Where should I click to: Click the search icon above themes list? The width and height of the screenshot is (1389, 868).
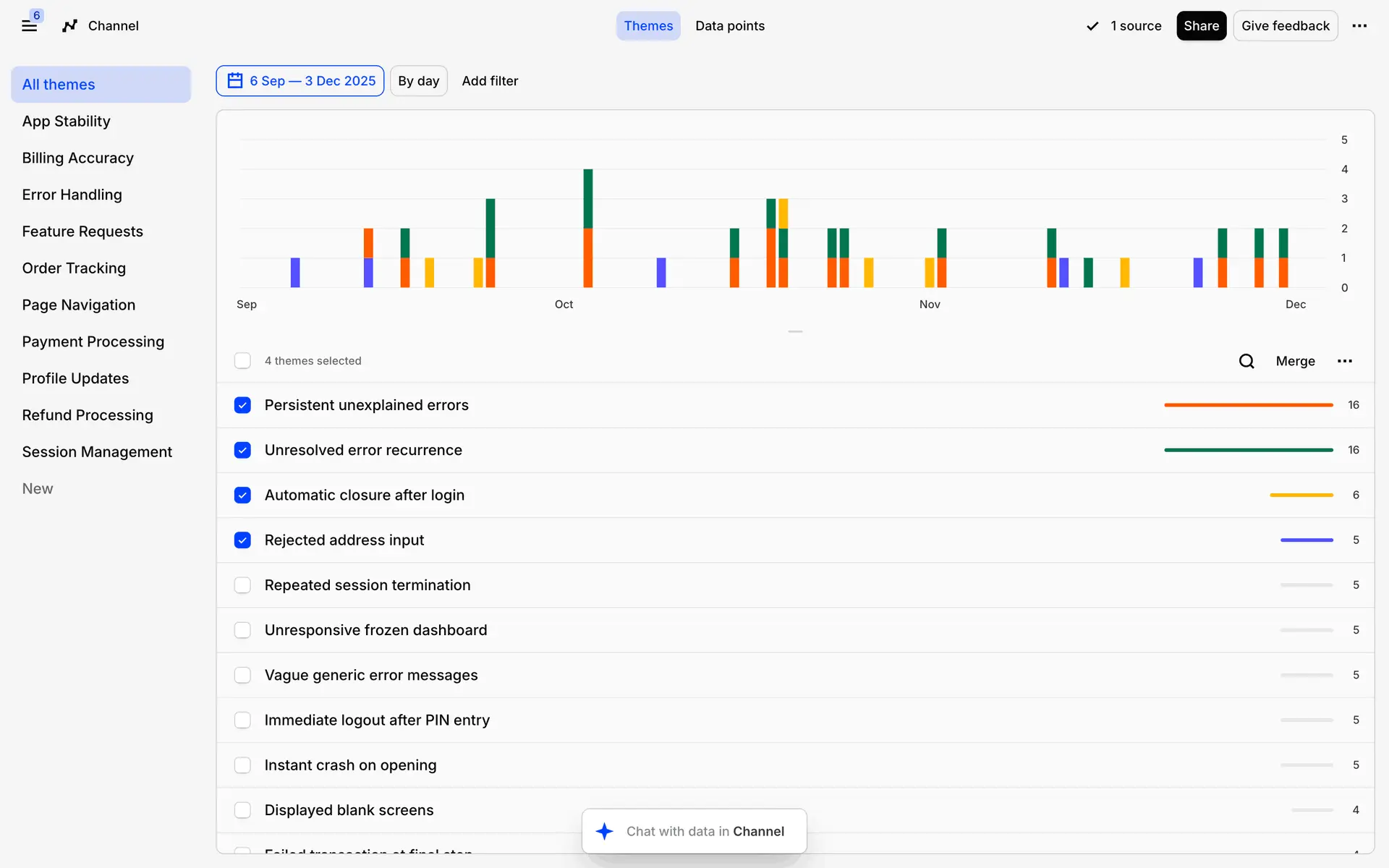[x=1246, y=361]
